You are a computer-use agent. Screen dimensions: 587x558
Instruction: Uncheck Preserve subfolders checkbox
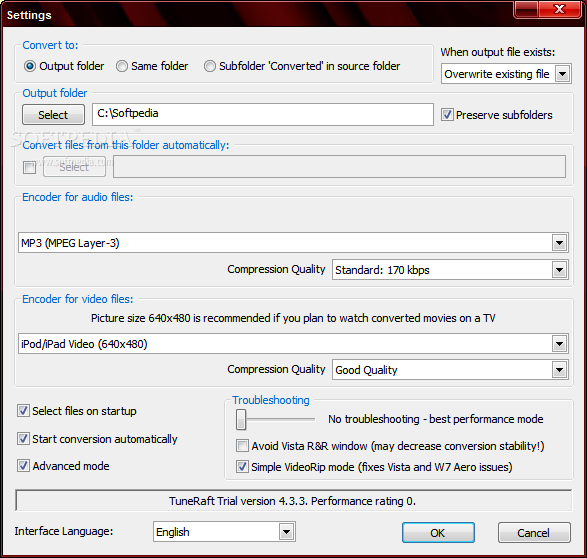pos(447,115)
